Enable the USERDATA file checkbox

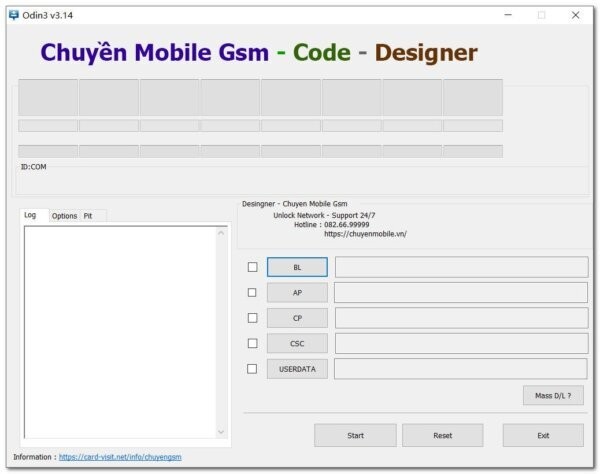tap(252, 369)
